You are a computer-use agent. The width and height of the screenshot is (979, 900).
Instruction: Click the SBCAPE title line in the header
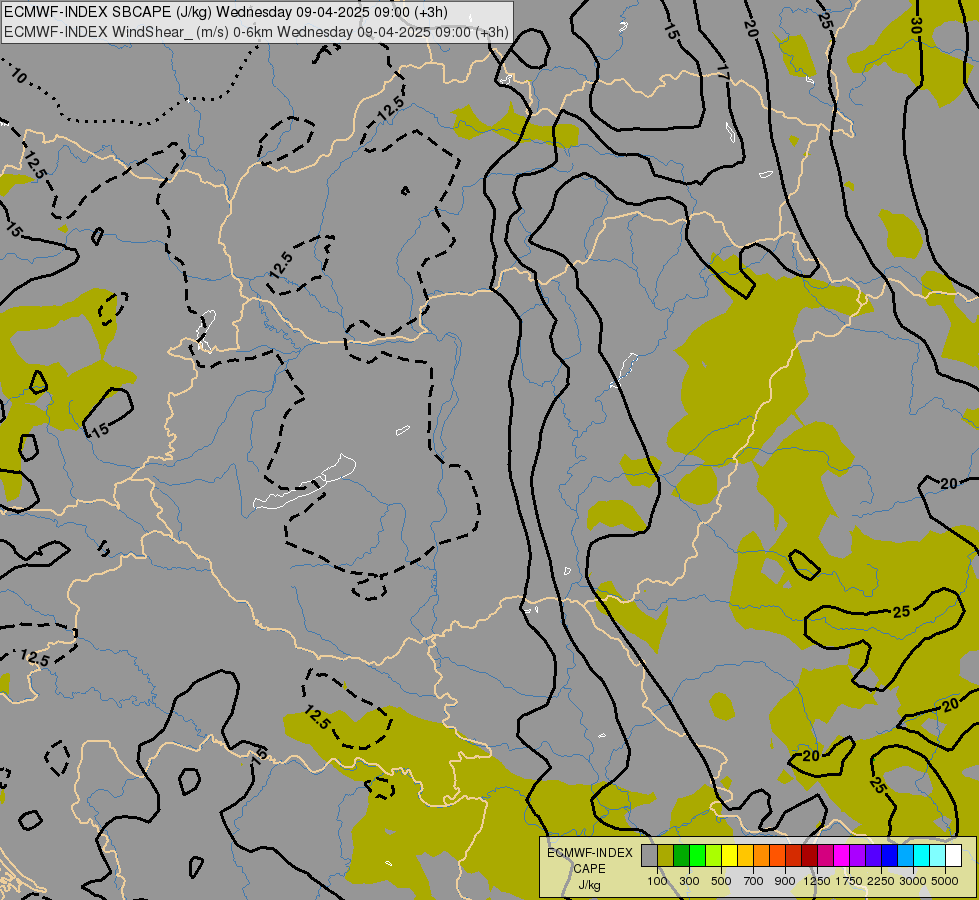point(226,12)
